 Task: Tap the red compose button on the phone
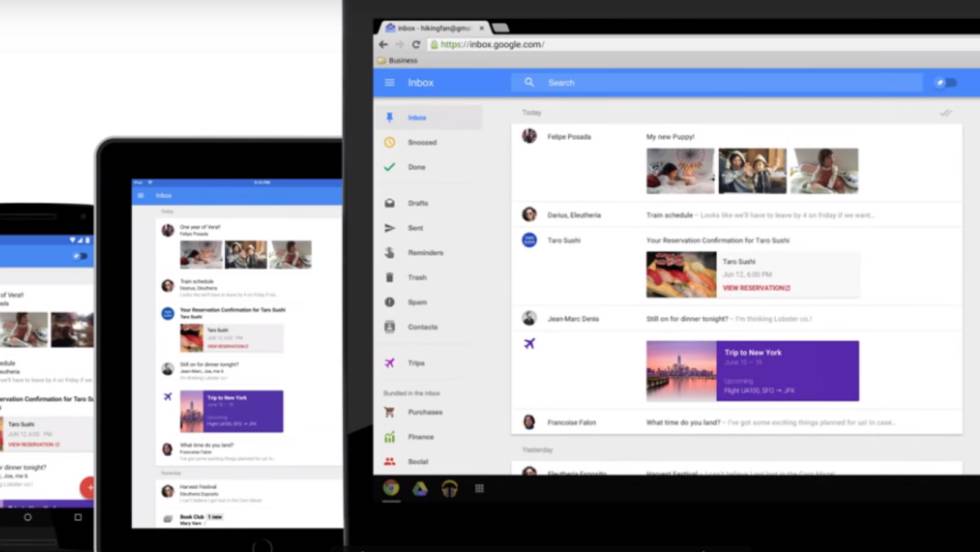tap(88, 488)
